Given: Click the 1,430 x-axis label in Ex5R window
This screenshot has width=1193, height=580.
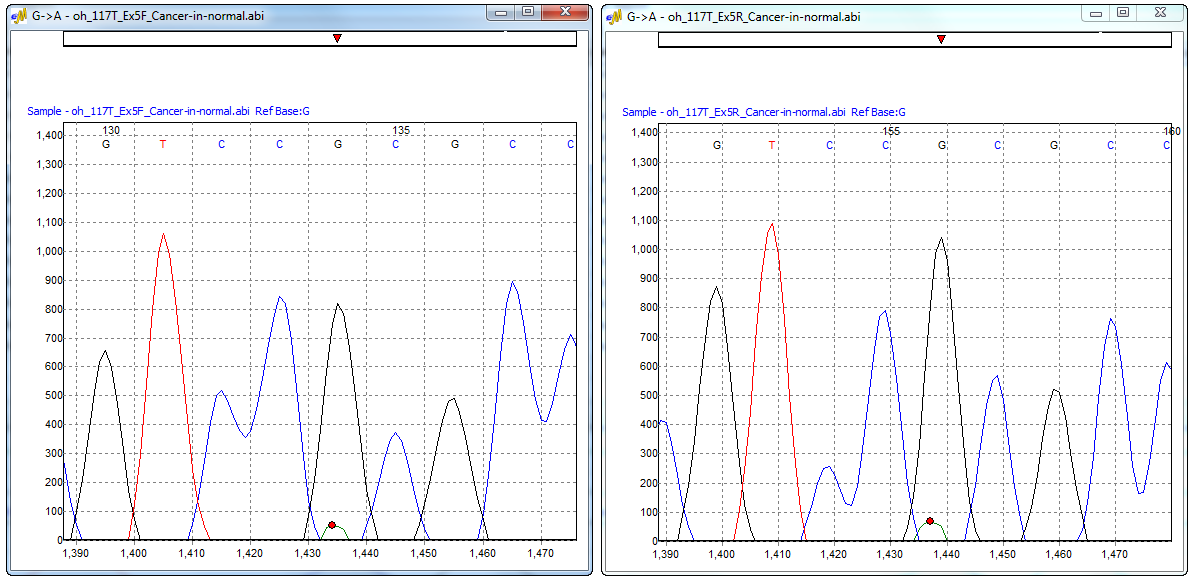Looking at the screenshot, I should pyautogui.click(x=890, y=556).
